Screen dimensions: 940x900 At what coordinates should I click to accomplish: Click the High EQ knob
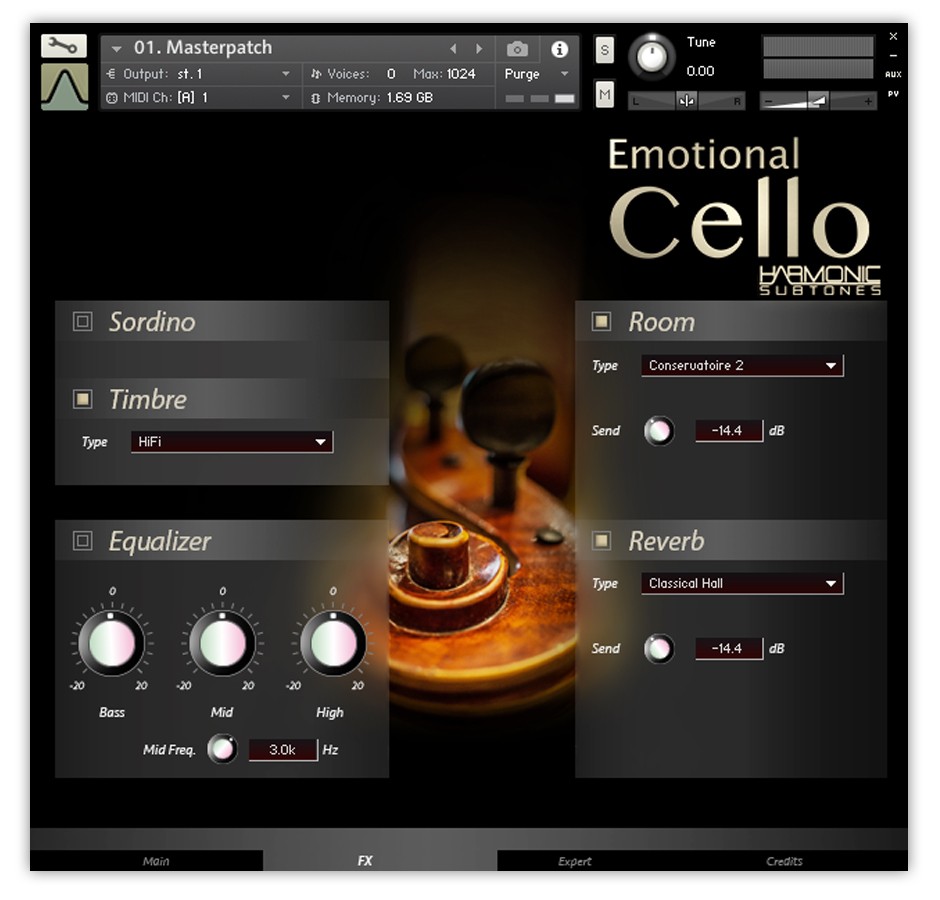(x=333, y=643)
